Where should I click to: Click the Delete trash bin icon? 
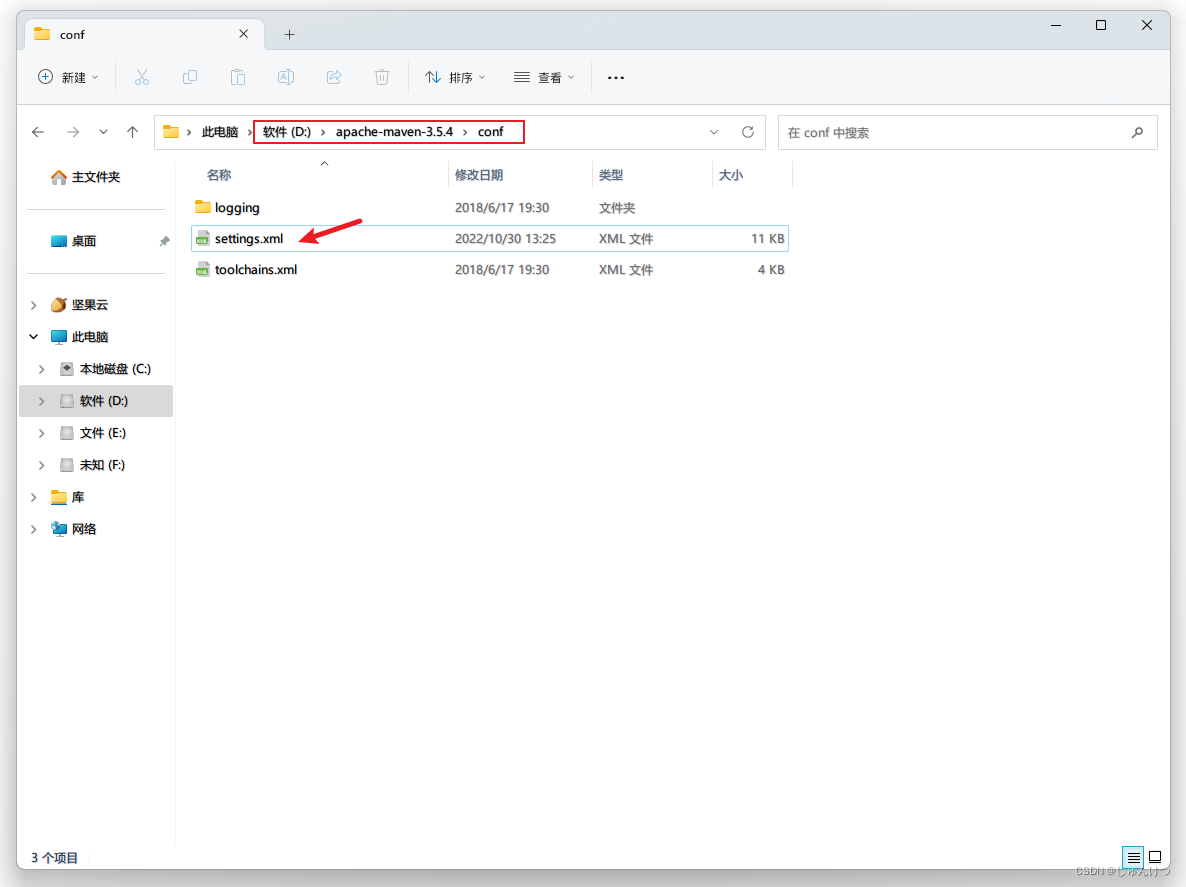point(382,77)
